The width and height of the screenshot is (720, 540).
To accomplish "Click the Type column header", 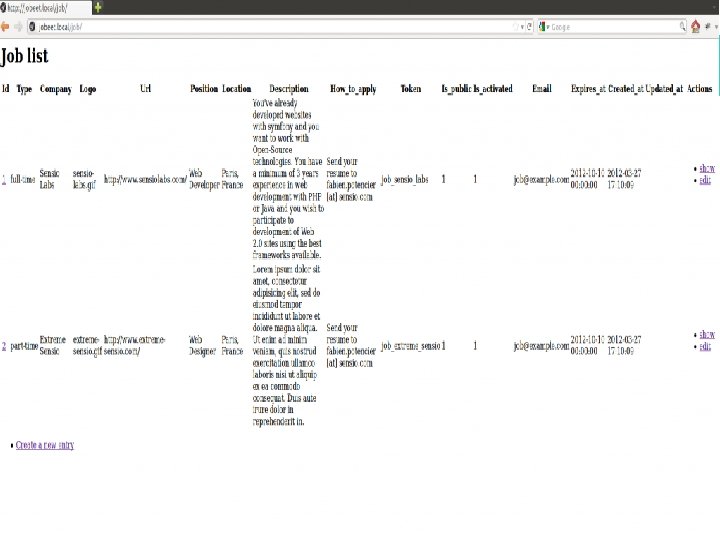I will tap(24, 89).
